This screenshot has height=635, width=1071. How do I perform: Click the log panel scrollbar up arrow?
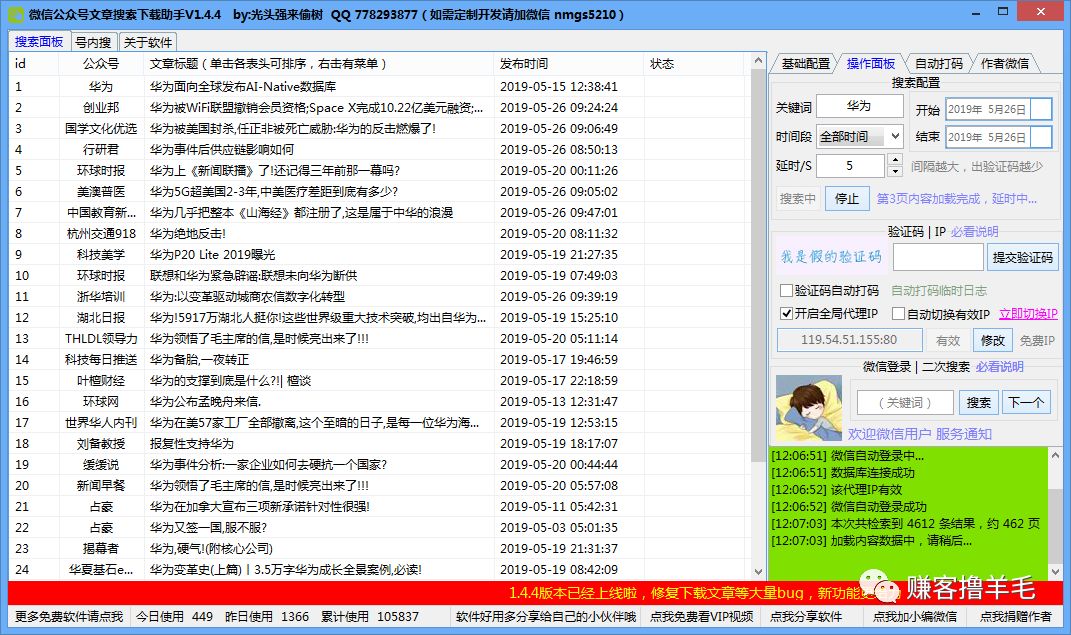[1055, 455]
